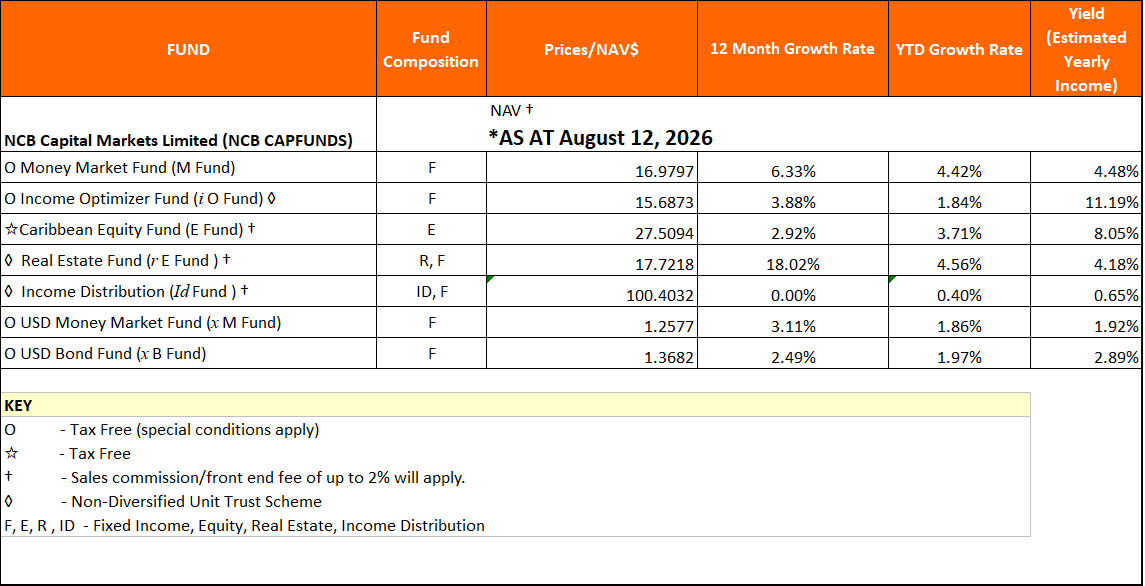Click the 0.00% growth rate cell
Image resolution: width=1145 pixels, height=586 pixels.
(793, 292)
